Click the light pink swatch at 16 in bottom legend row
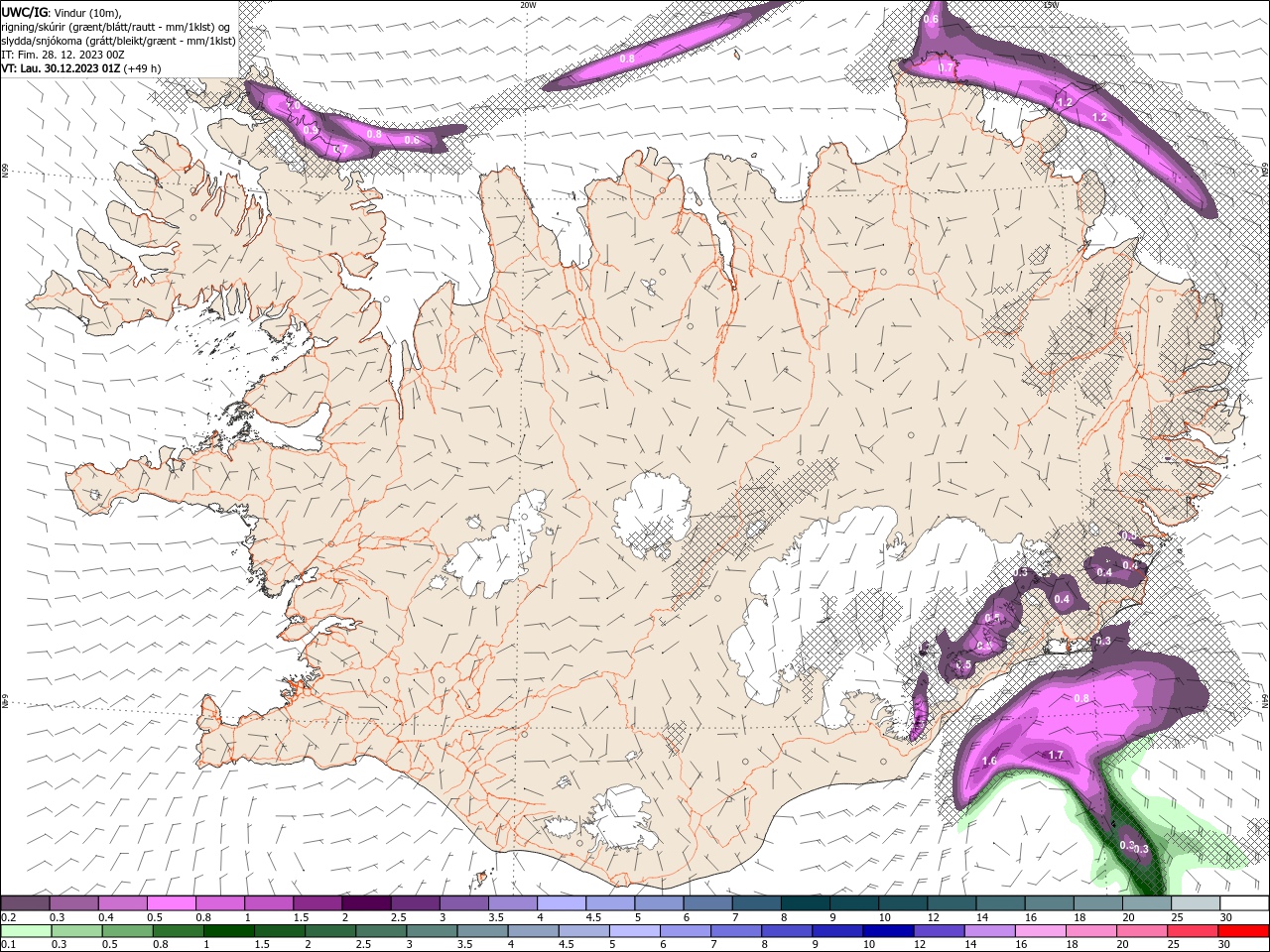This screenshot has height=952, width=1270. coord(1040,931)
